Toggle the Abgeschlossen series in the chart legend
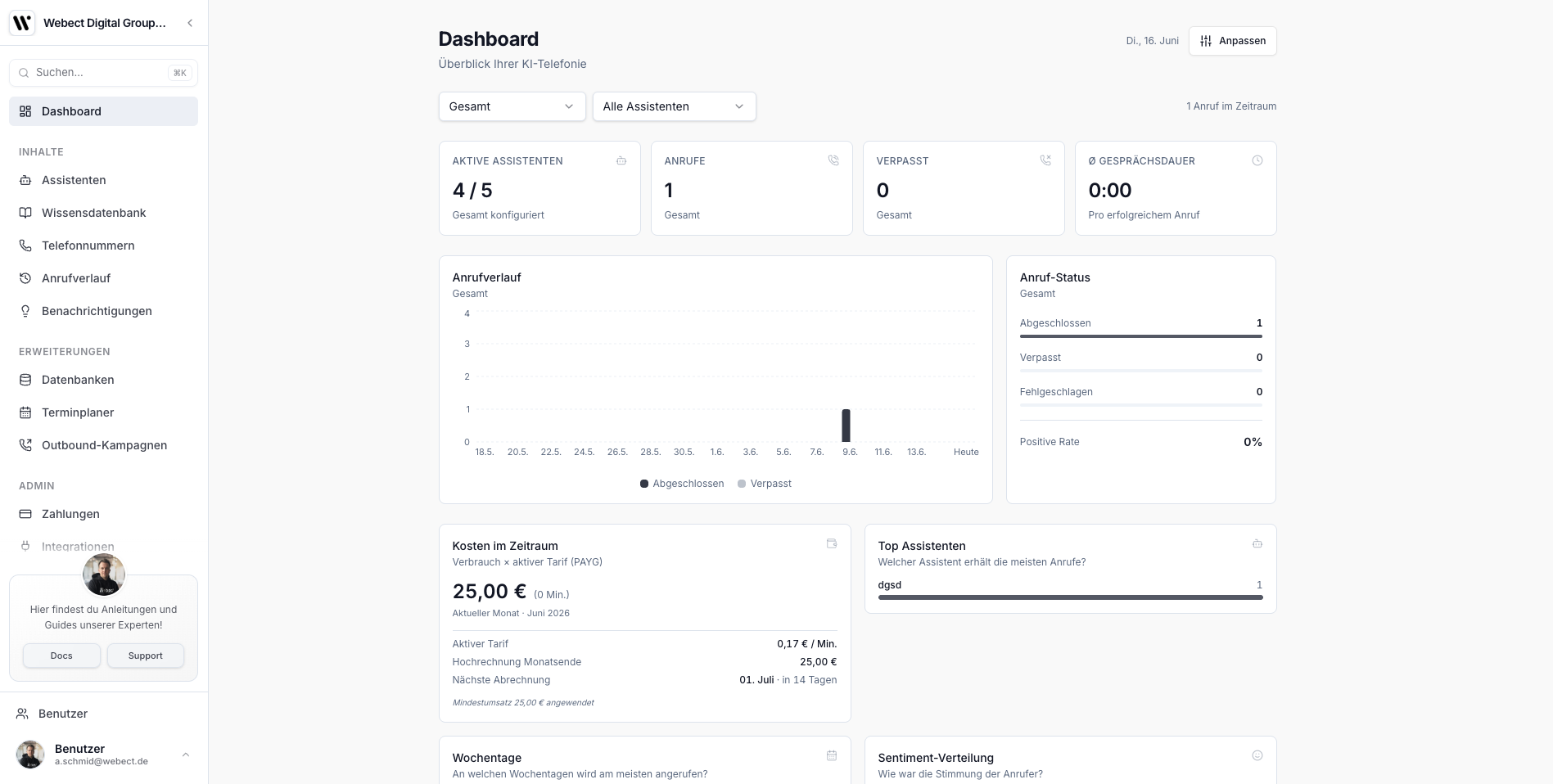1553x784 pixels. (682, 484)
